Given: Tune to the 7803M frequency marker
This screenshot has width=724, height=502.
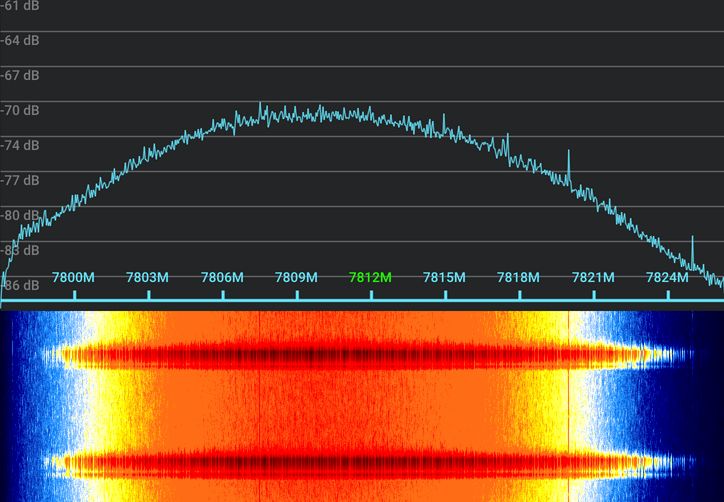Looking at the screenshot, I should coord(148,277).
